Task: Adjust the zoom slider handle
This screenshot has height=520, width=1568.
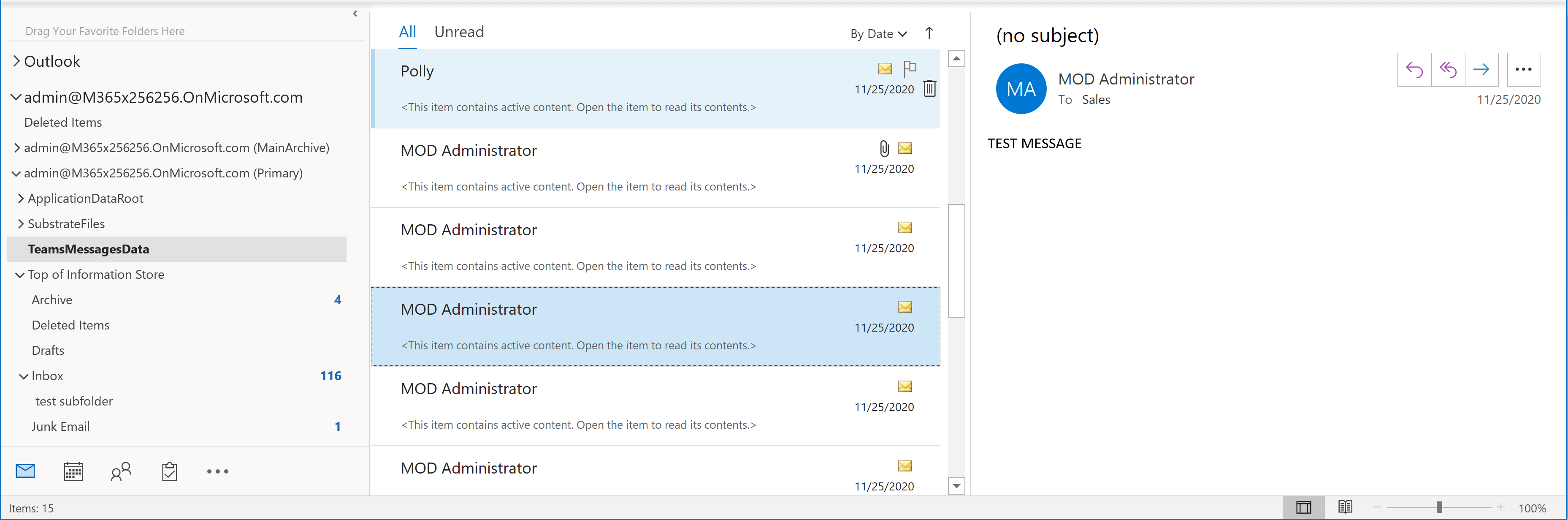Action: 1439,507
